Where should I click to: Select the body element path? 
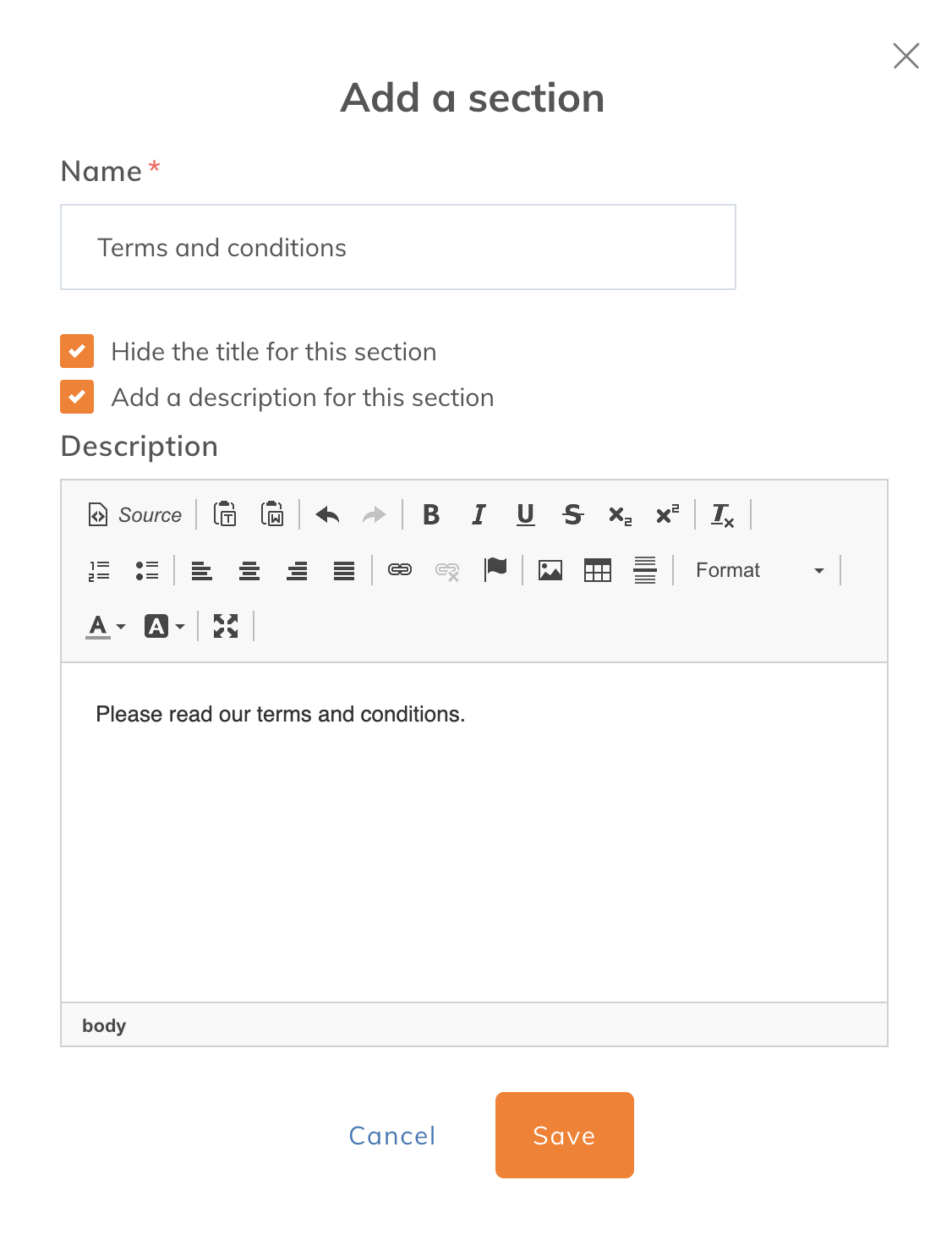coord(104,1025)
